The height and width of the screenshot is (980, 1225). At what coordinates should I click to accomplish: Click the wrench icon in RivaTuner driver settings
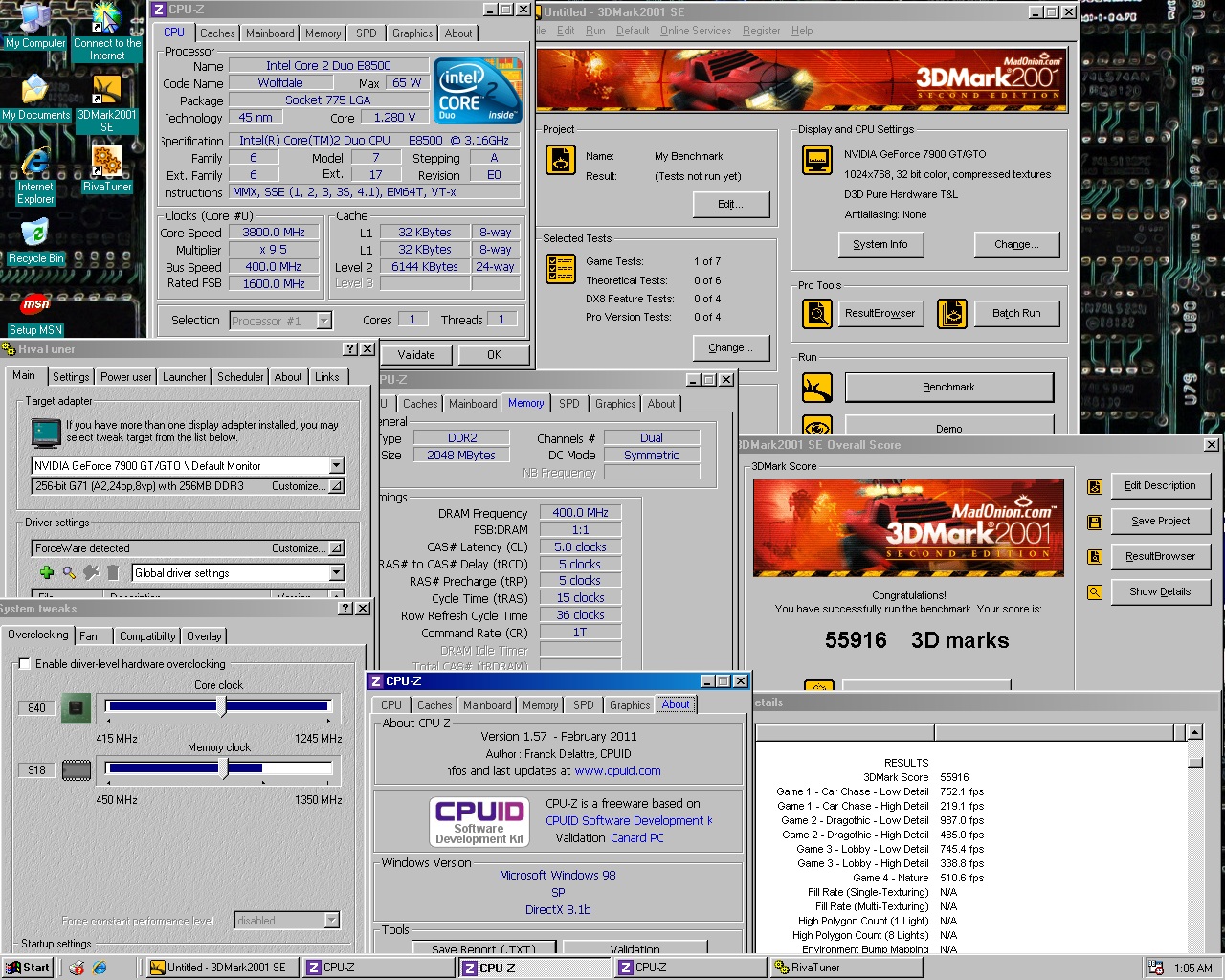pyautogui.click(x=91, y=572)
